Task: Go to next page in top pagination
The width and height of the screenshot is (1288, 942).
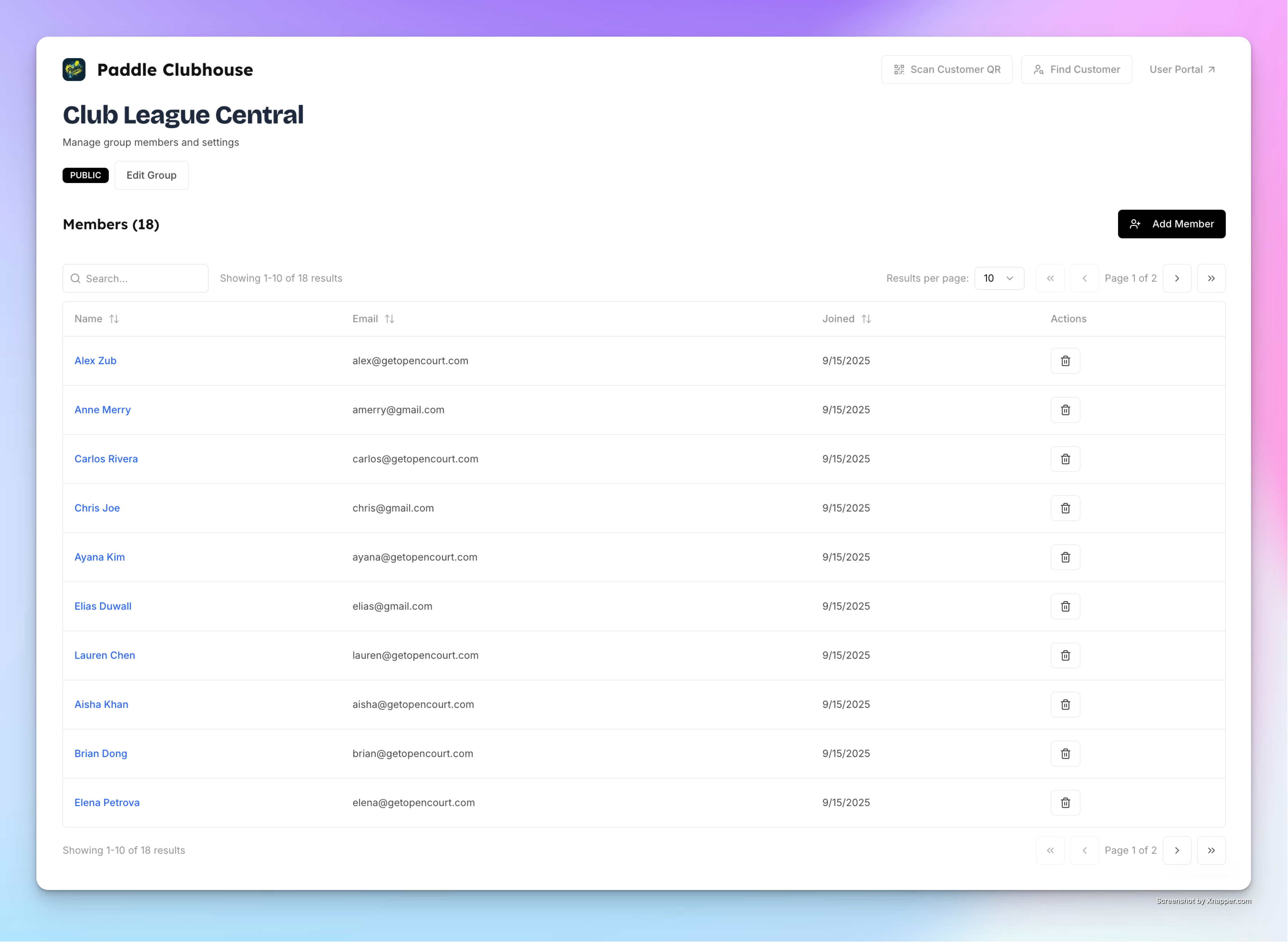Action: coord(1177,278)
